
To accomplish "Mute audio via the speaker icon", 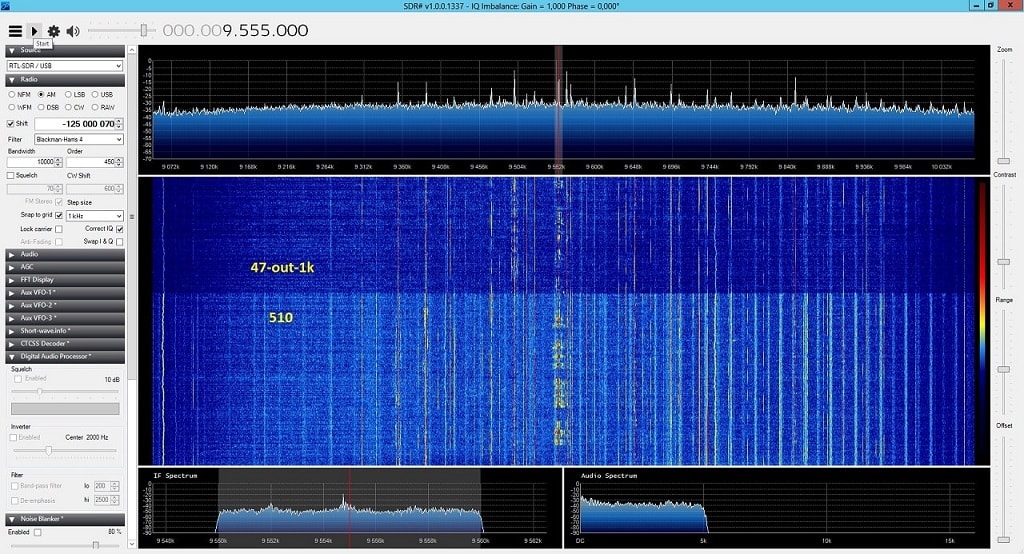I will pos(72,31).
